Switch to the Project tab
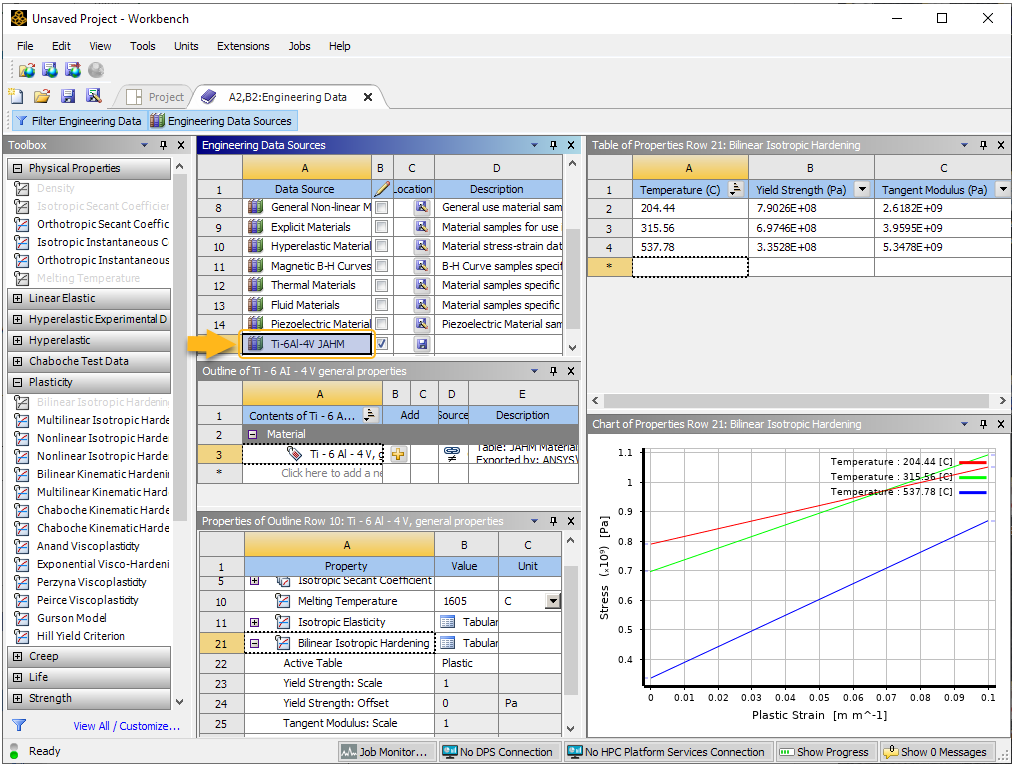This screenshot has width=1017, height=778. (x=156, y=97)
